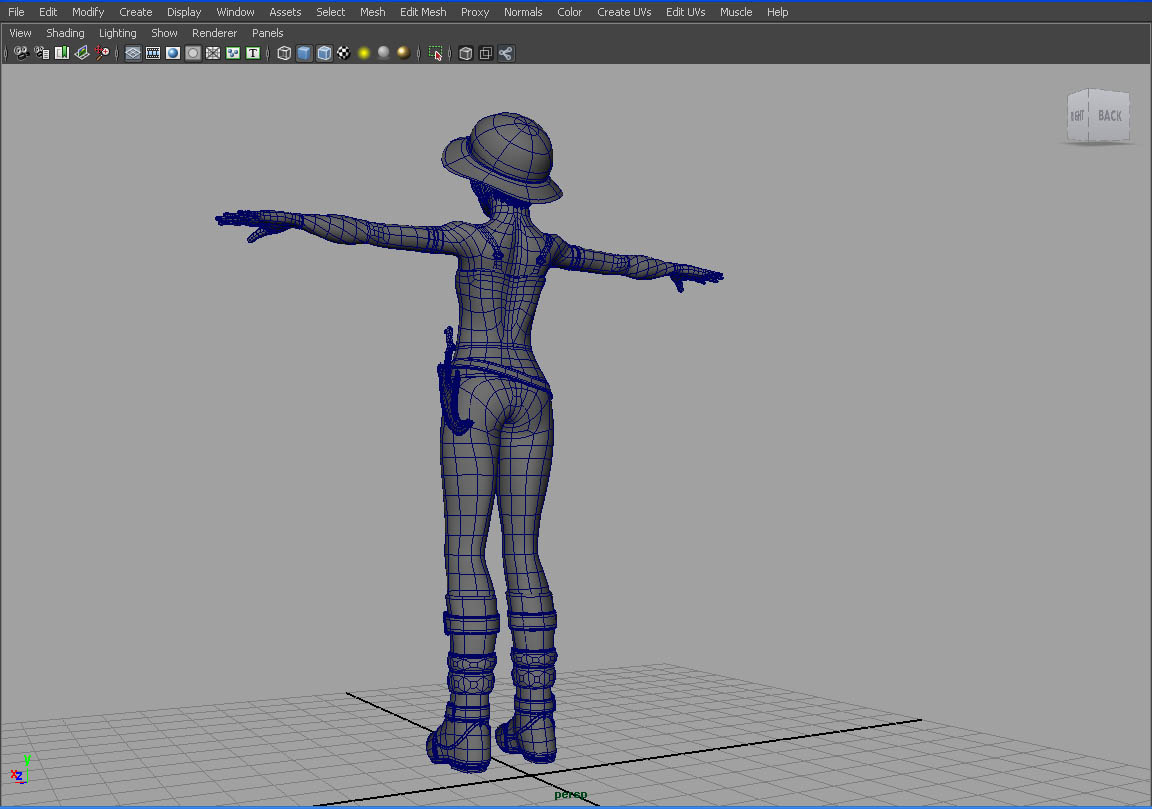Open the Panels menu
The height and width of the screenshot is (809, 1152).
[x=267, y=33]
